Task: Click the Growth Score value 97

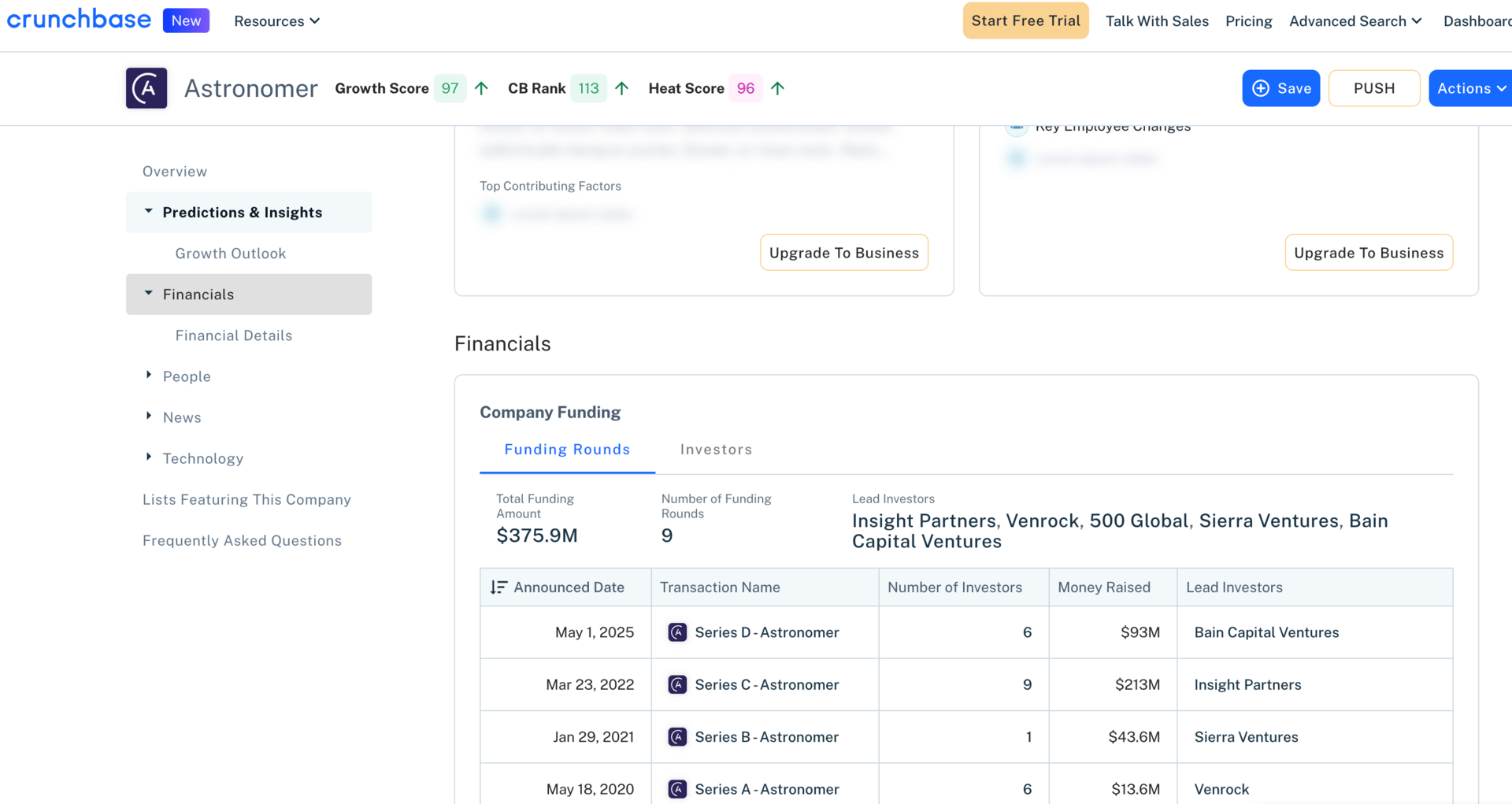Action: [450, 88]
